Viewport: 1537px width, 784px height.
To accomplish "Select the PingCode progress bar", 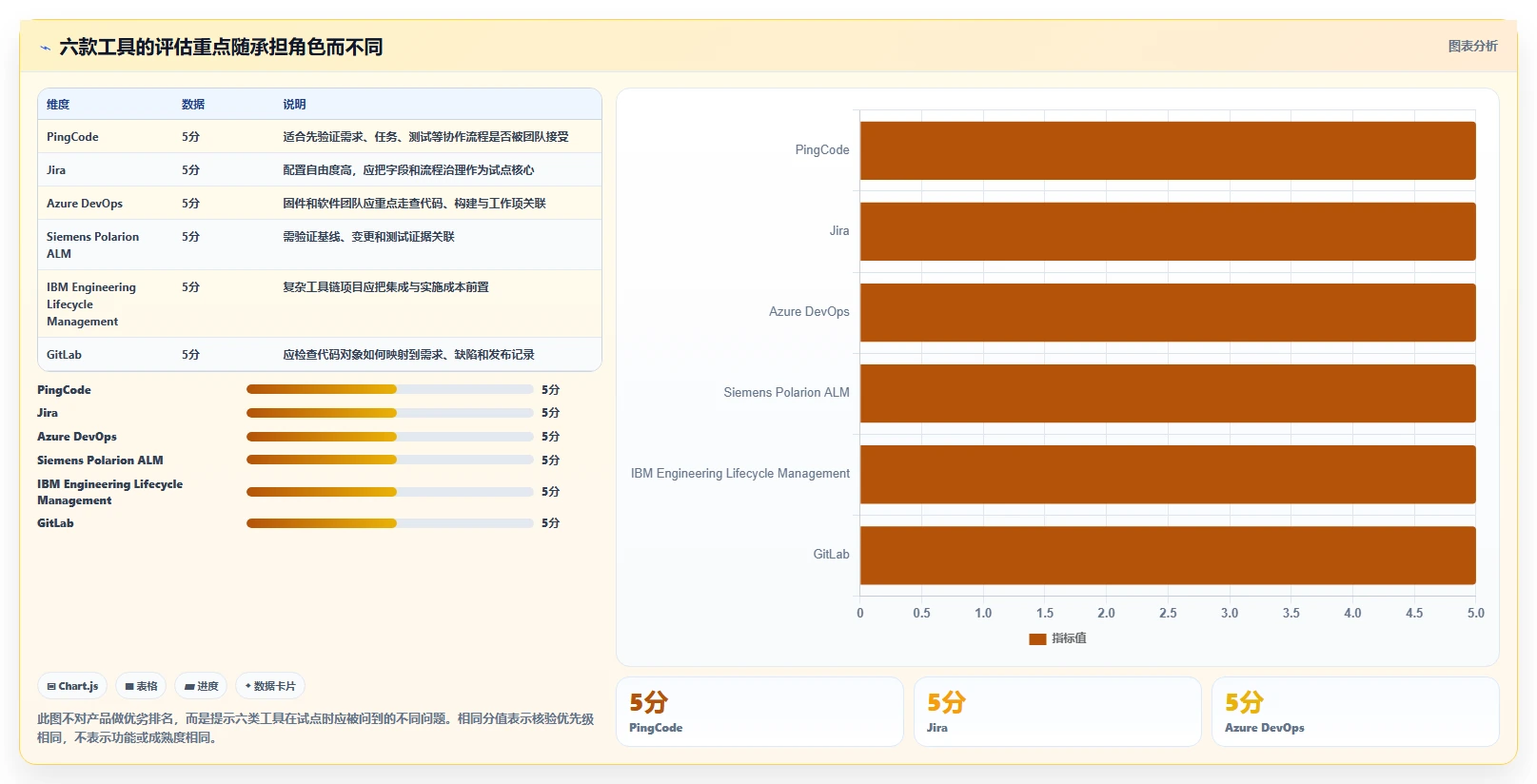I will point(390,389).
